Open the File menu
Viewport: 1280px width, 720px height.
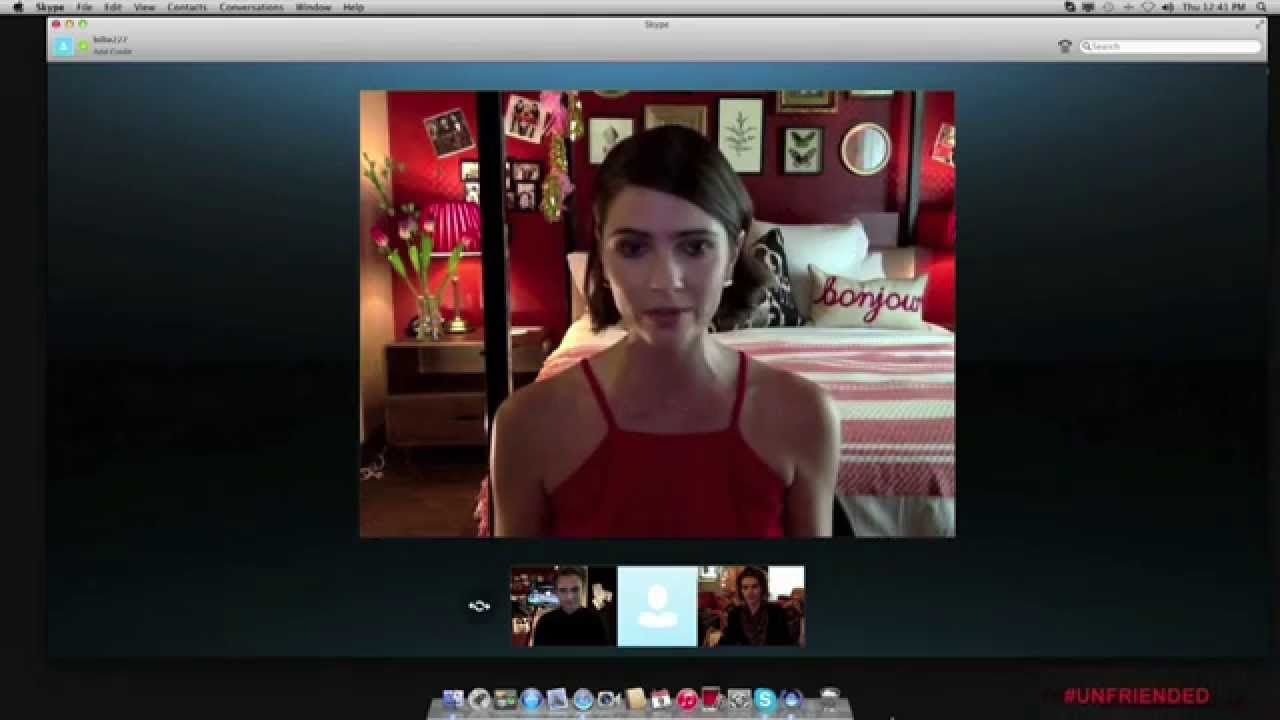(84, 7)
